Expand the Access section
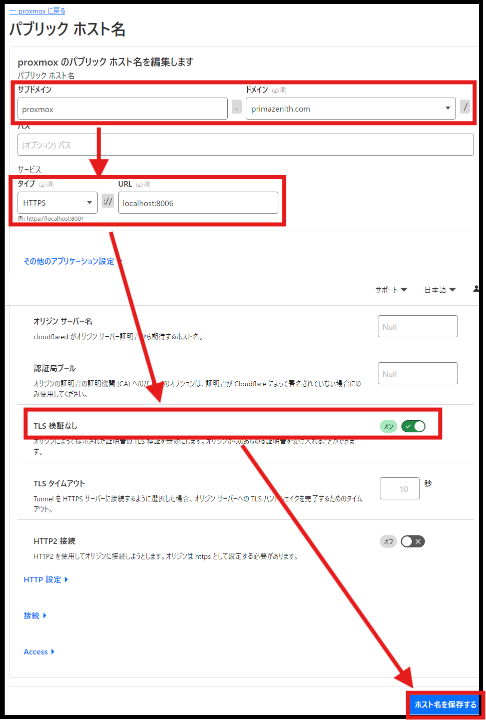Screen dimensions: 486x720 [x=39, y=652]
